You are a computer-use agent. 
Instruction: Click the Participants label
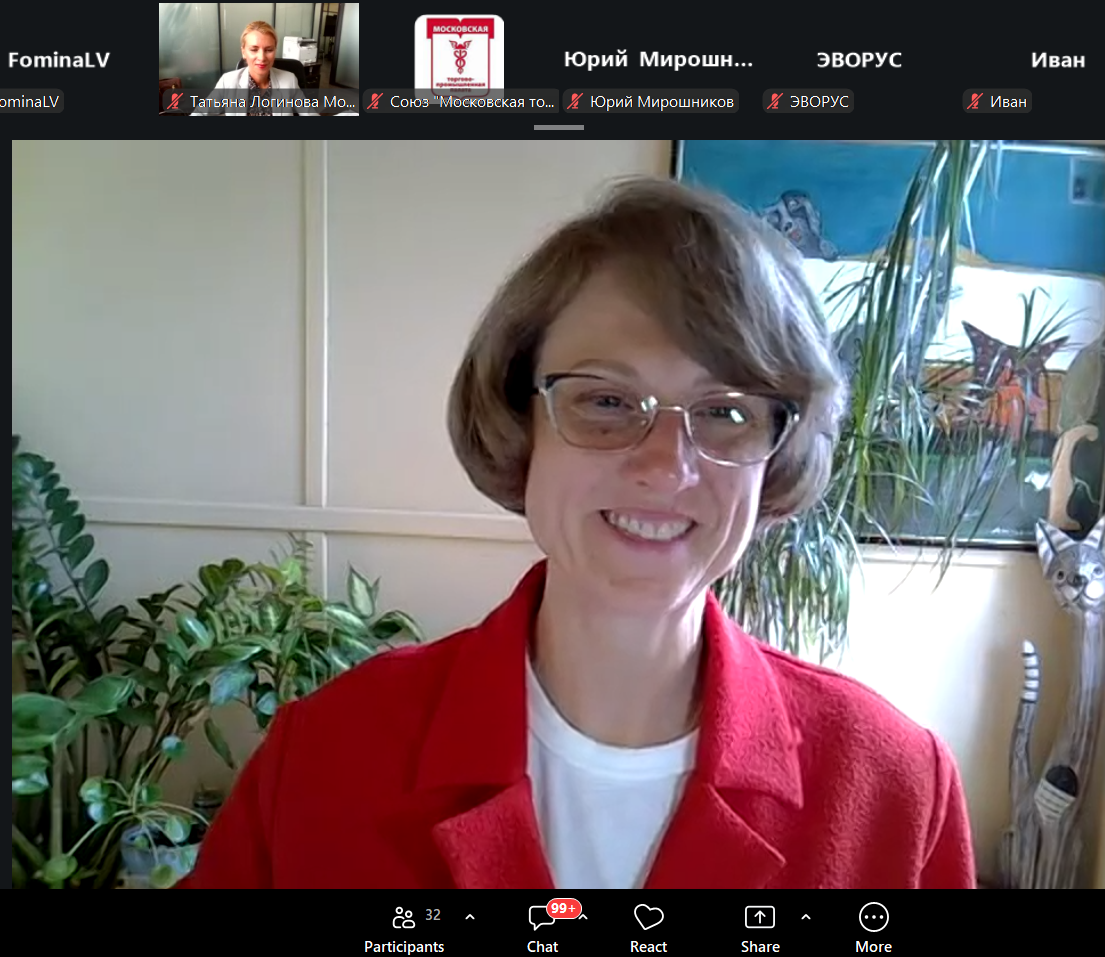[404, 946]
